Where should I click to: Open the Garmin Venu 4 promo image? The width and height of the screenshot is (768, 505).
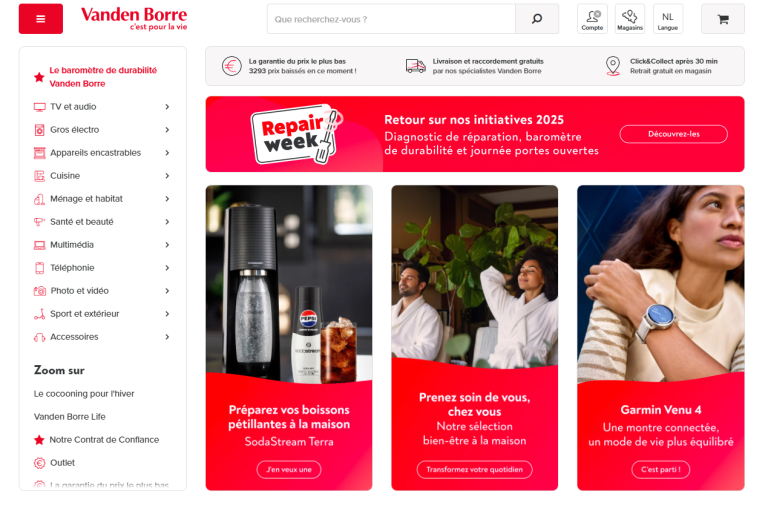(660, 290)
